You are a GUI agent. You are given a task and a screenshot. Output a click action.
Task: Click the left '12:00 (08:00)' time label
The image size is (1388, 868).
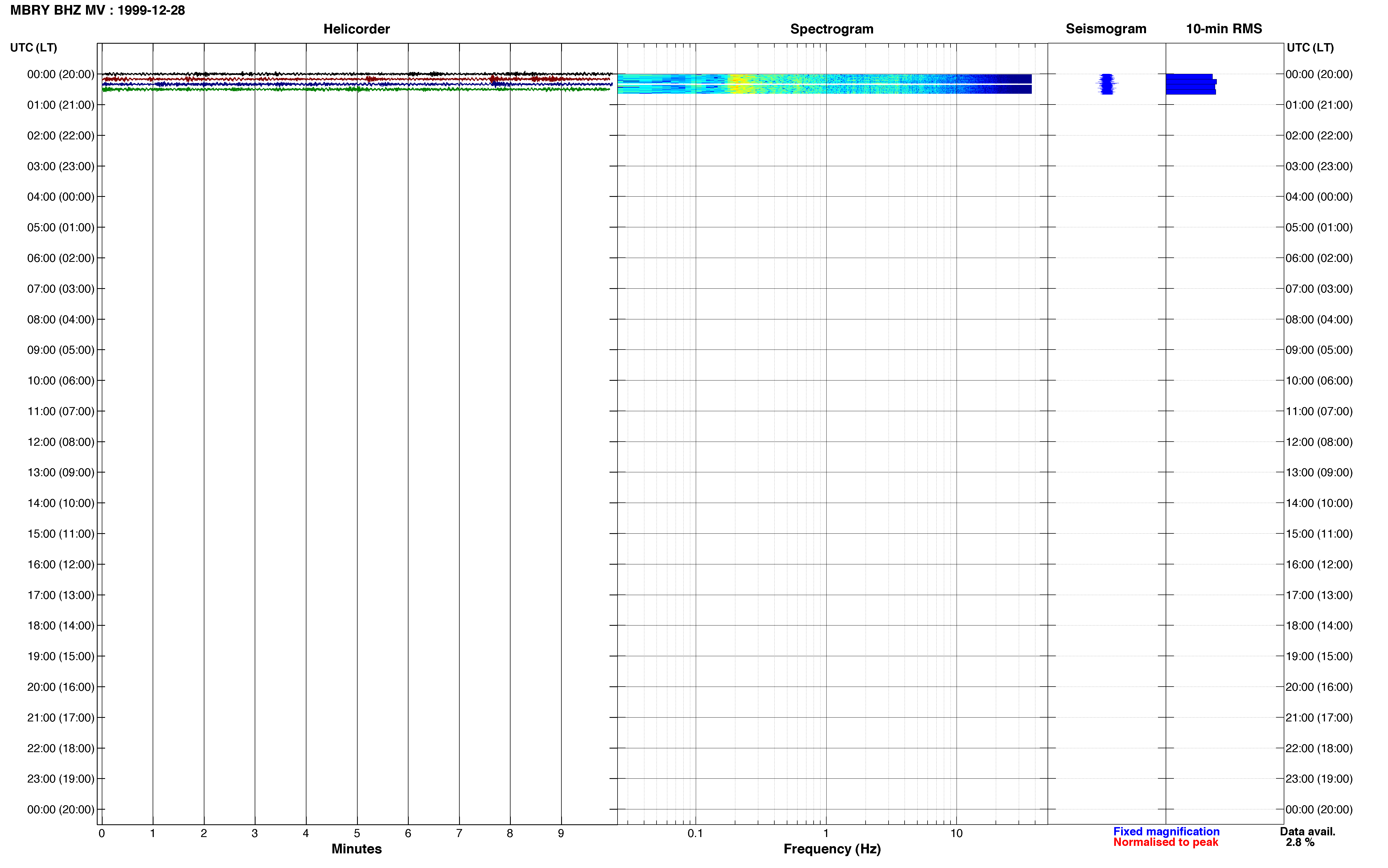click(61, 442)
